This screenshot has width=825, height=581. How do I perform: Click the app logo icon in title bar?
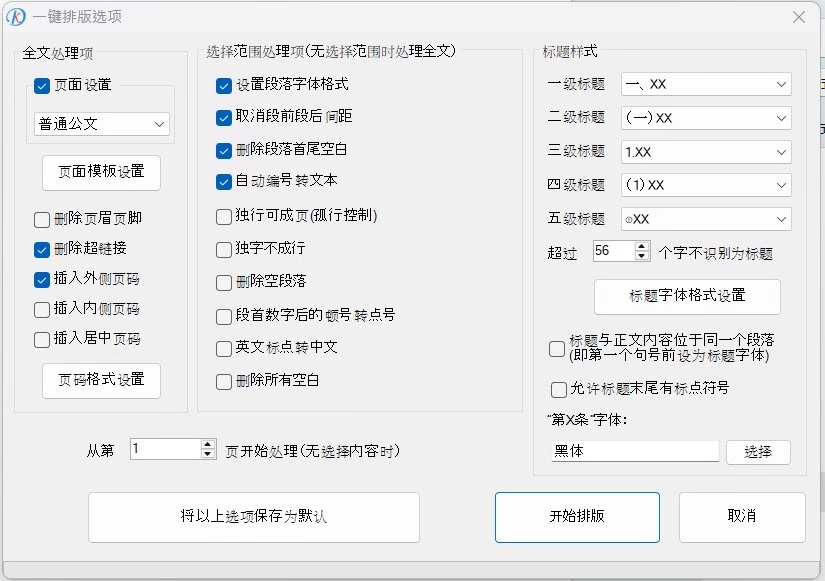click(16, 17)
